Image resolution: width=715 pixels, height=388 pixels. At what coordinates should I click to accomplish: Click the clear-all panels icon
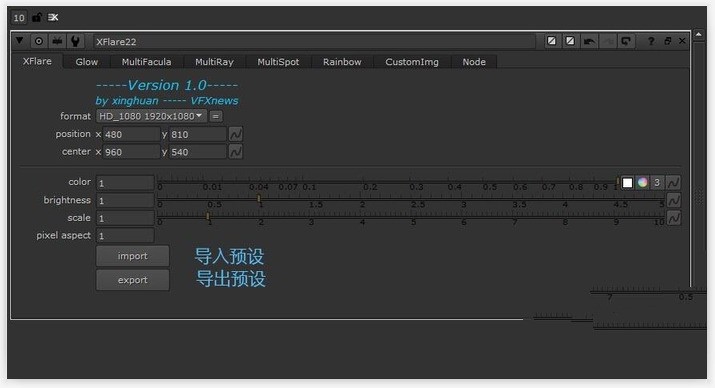[x=53, y=17]
